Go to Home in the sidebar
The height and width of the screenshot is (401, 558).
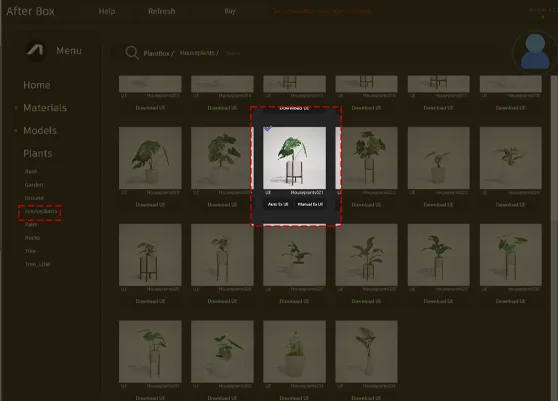pos(37,85)
